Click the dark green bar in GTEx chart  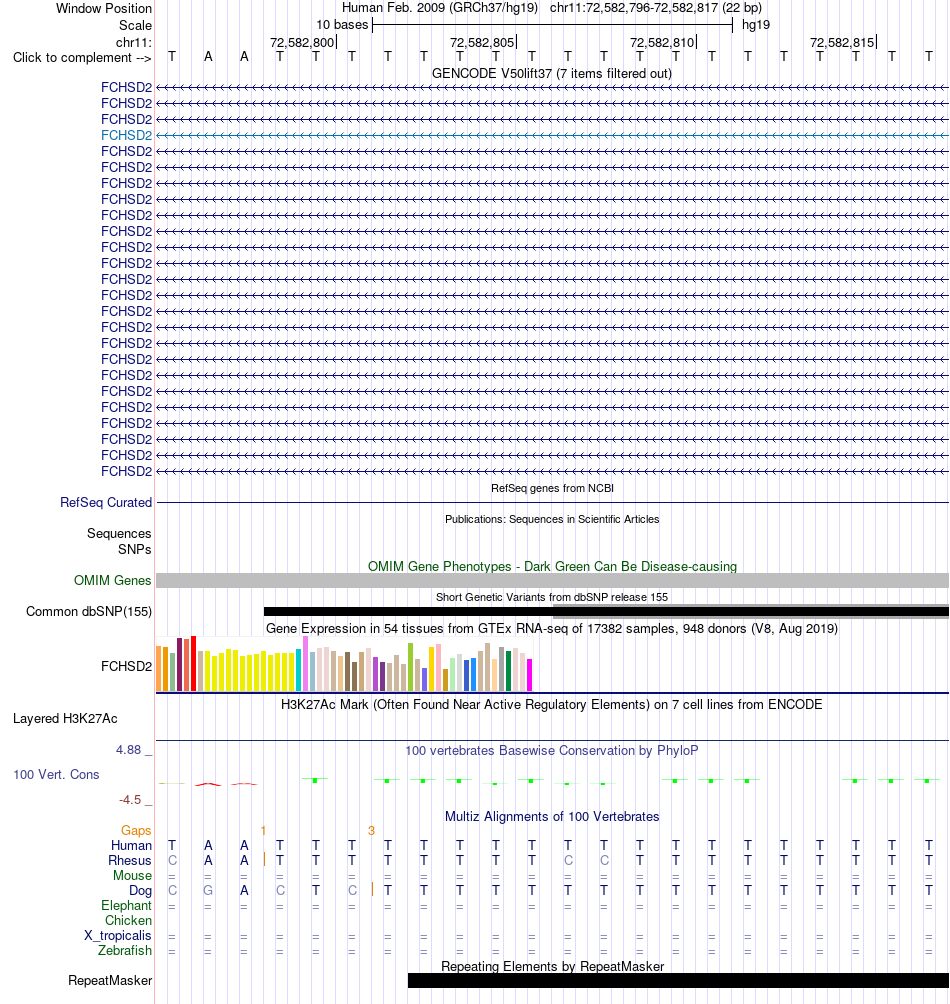(508, 671)
